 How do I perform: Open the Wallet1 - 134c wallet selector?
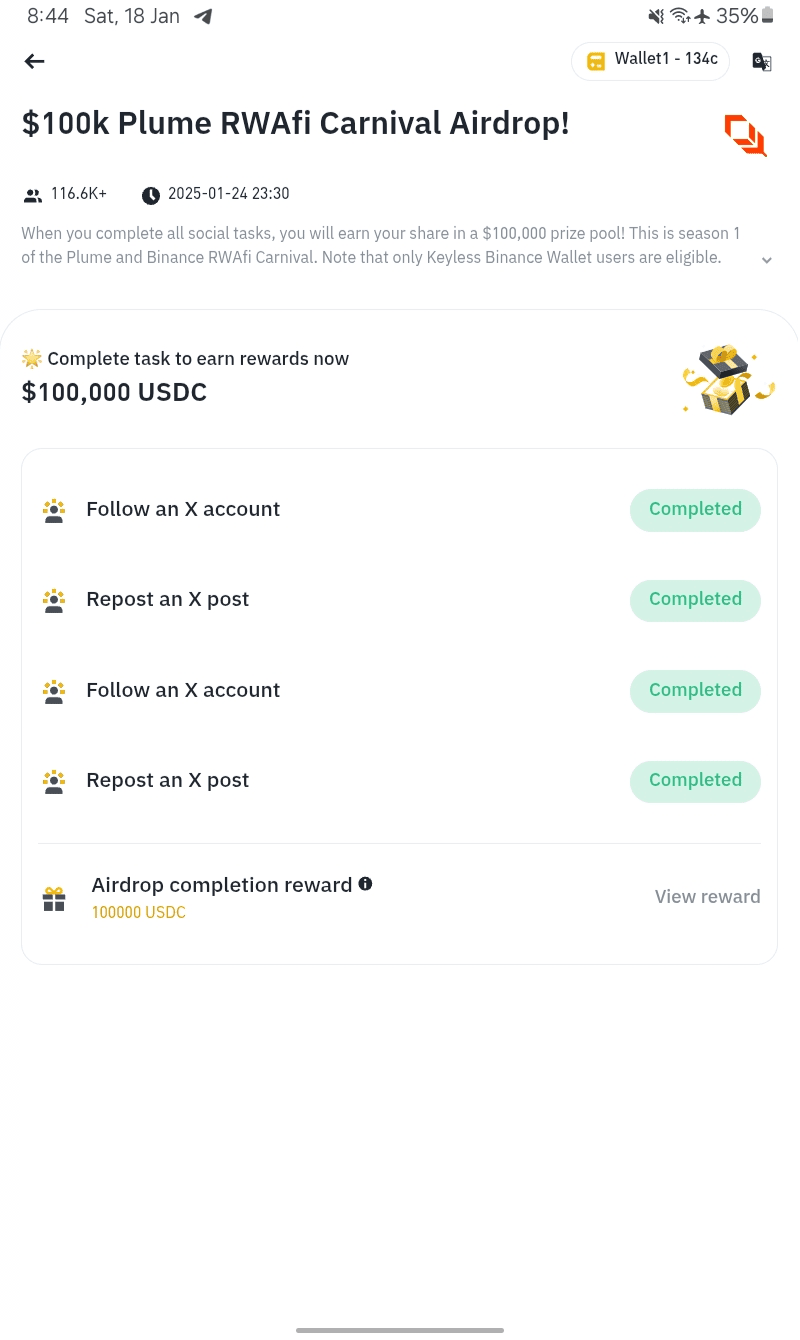651,61
